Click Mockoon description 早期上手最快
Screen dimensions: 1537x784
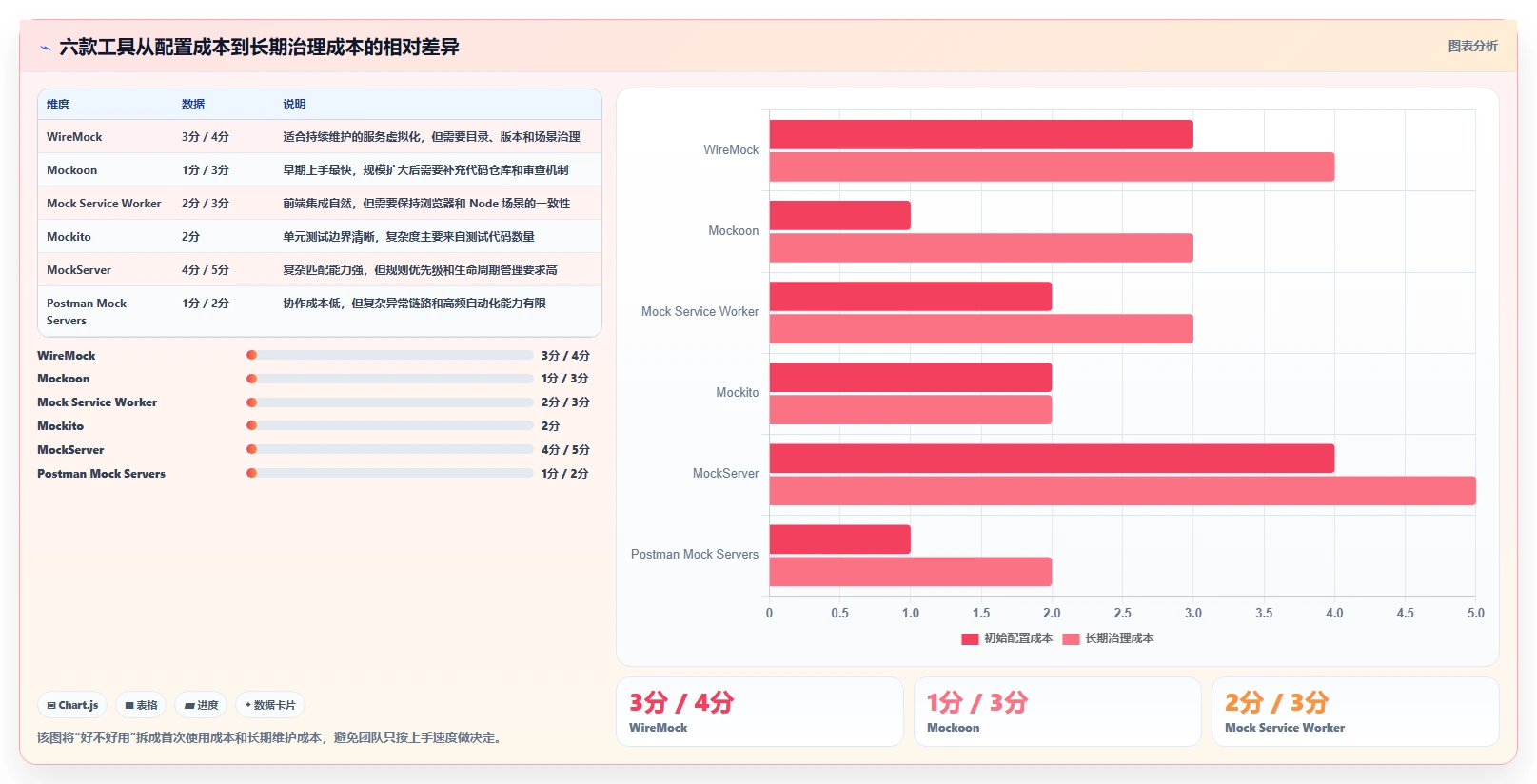[x=425, y=170]
